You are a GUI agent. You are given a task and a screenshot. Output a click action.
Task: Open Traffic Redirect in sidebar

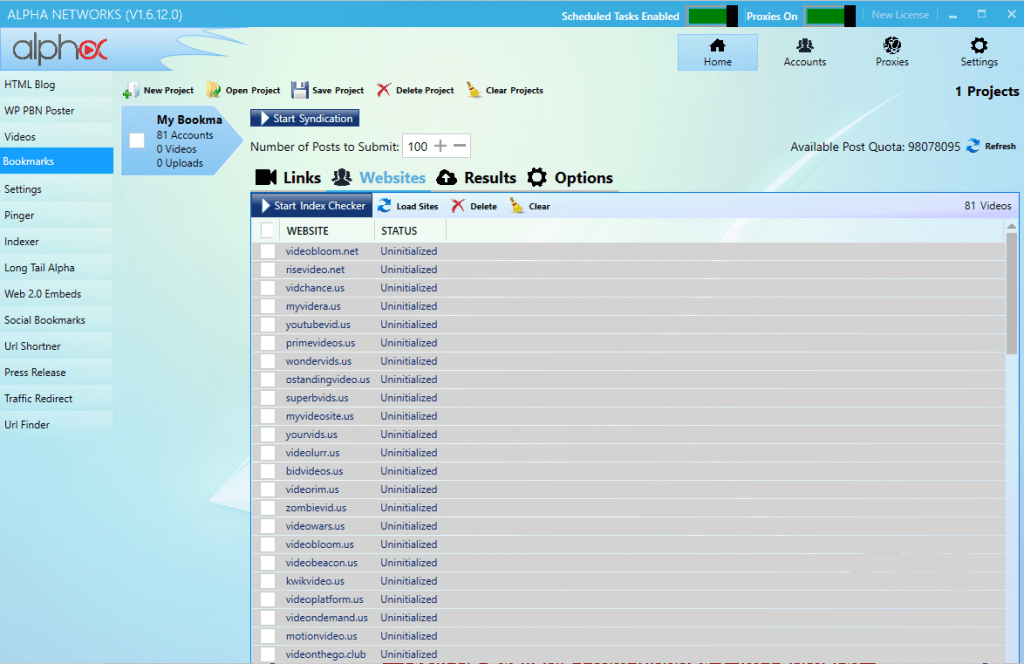(56, 398)
